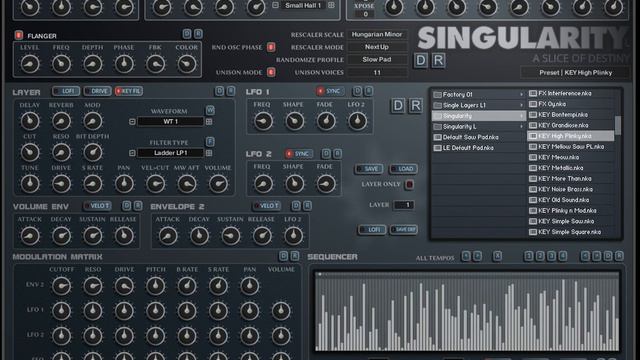Enable the Layer LOFI toggle
Screen dimensions: 640x360
(66, 91)
